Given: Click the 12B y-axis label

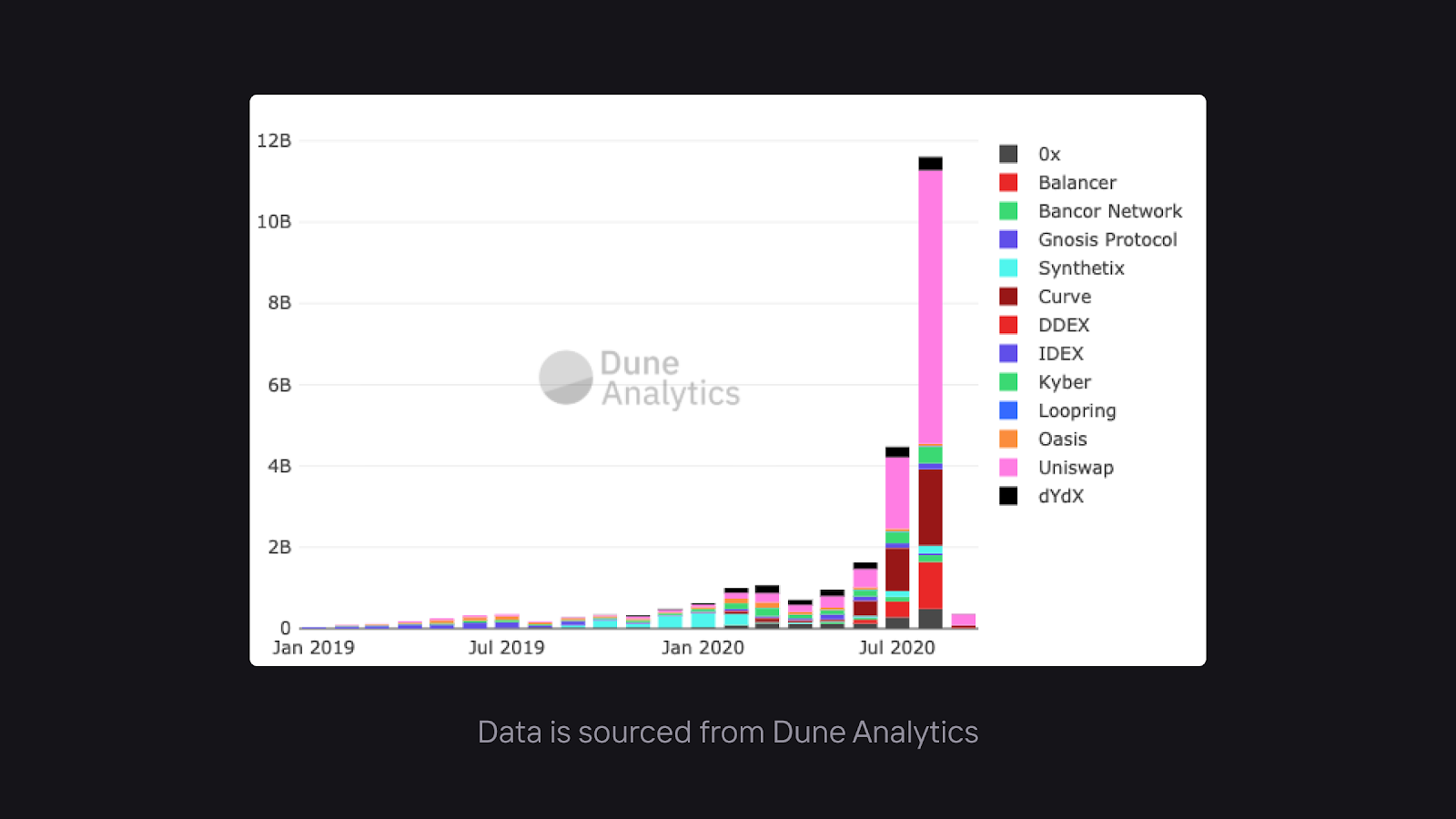Looking at the screenshot, I should (274, 140).
